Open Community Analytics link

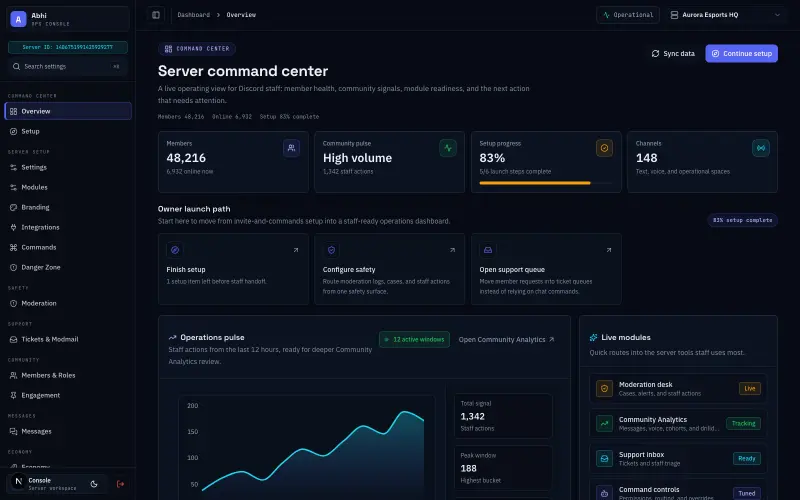[x=506, y=339]
